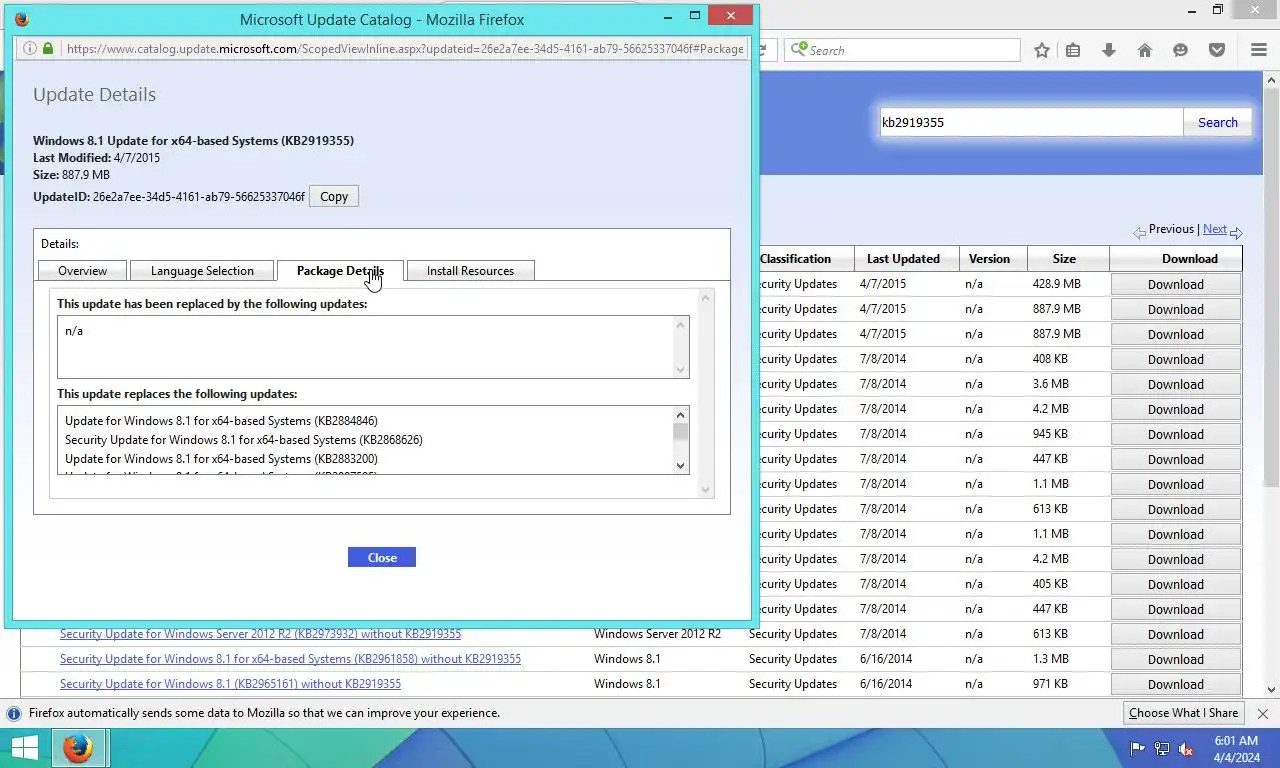Click down arrow of details panel scrollbar

point(706,489)
